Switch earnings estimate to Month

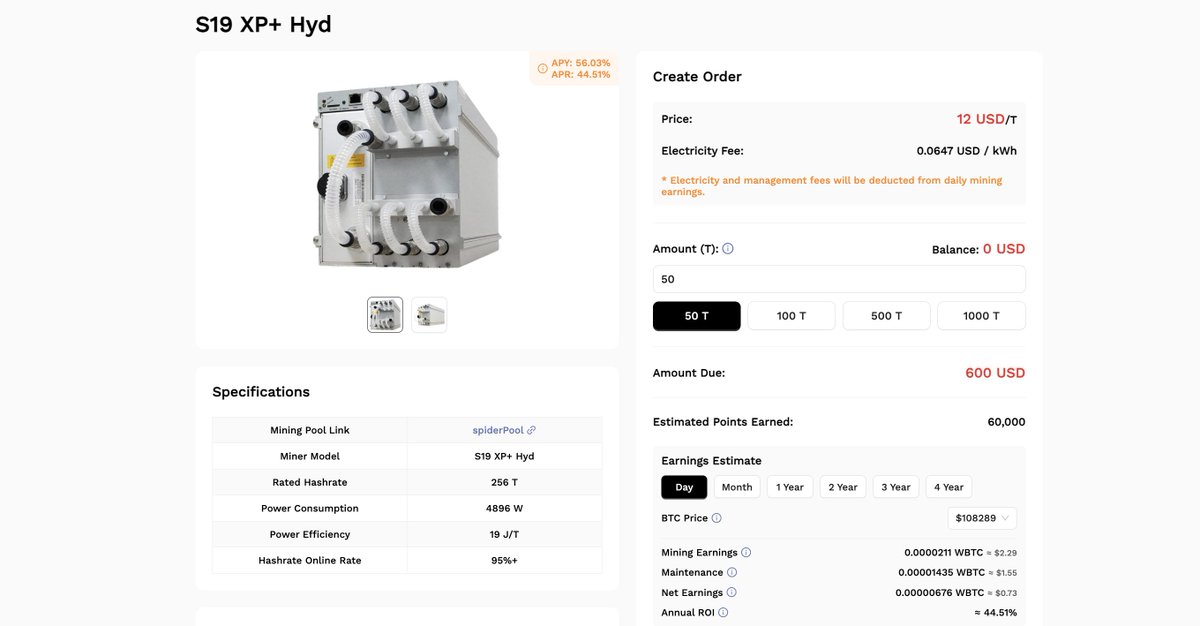point(737,487)
